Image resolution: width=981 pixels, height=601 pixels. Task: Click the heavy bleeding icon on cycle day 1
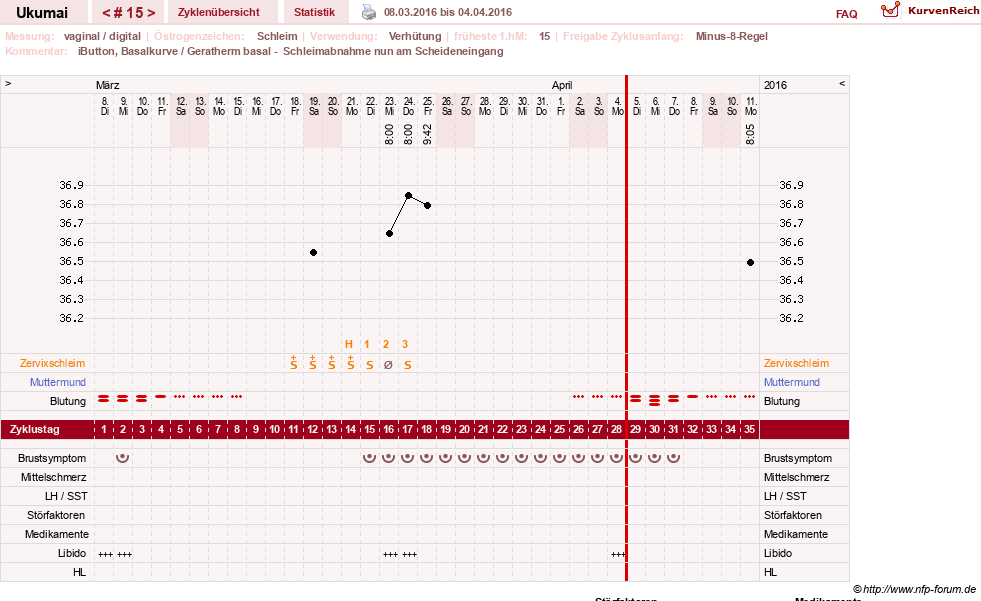(x=104, y=398)
